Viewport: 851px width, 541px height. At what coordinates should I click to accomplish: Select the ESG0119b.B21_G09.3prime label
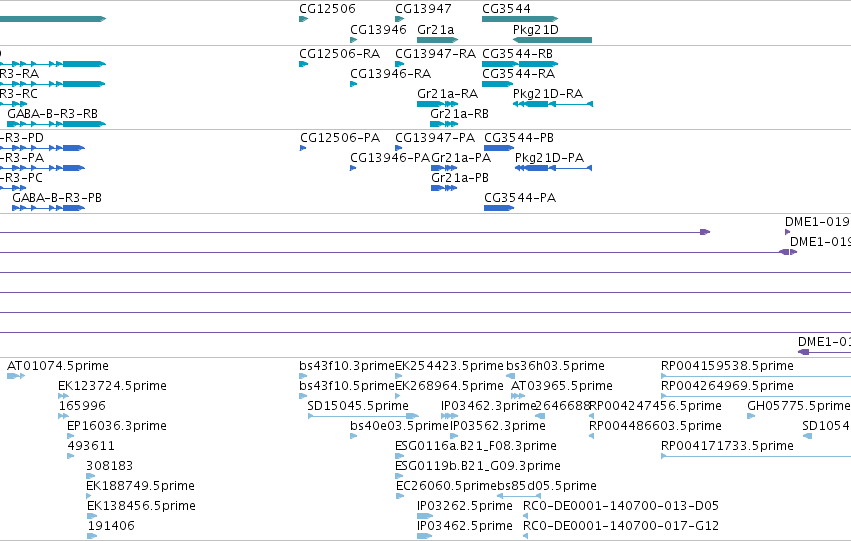pos(478,466)
